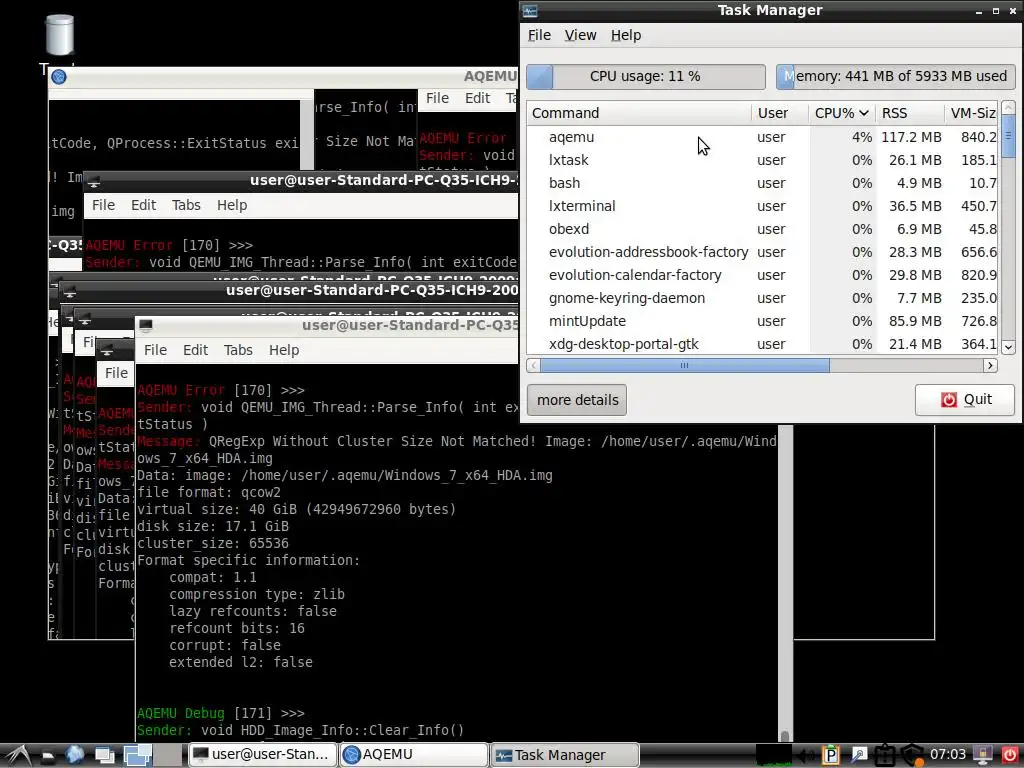Sort processes by the Command column

(x=639, y=113)
